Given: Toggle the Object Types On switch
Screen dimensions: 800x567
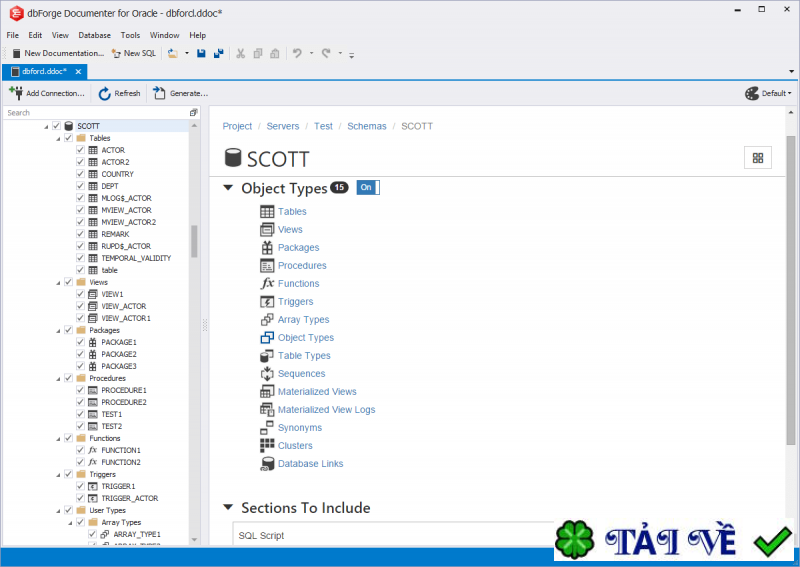Looking at the screenshot, I should [368, 187].
